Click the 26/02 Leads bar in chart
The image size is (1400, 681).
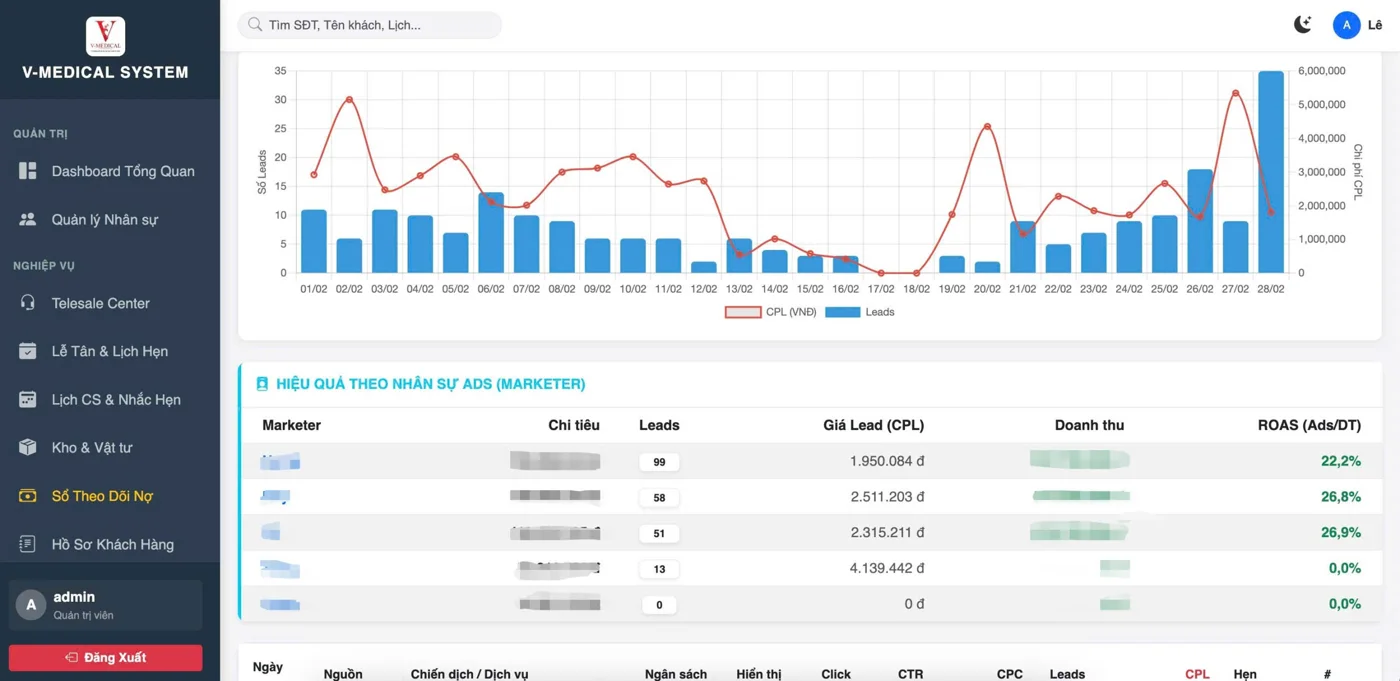click(1200, 221)
